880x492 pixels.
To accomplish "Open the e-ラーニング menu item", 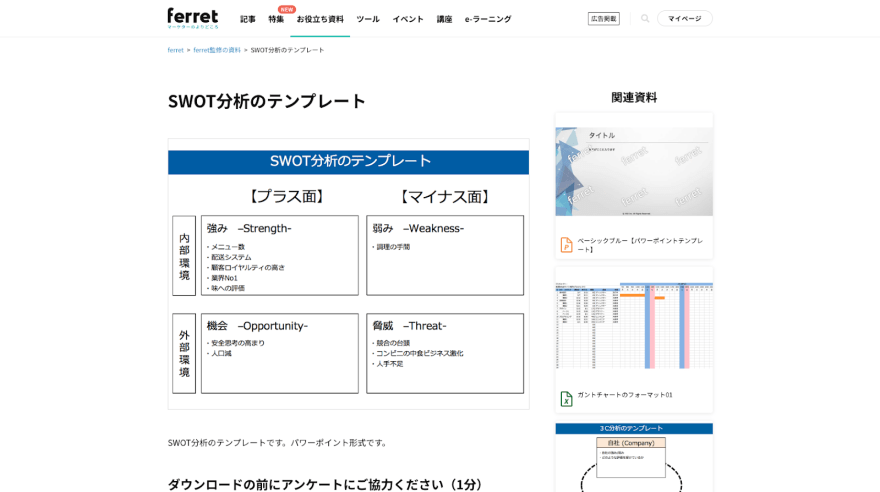I will click(x=488, y=19).
